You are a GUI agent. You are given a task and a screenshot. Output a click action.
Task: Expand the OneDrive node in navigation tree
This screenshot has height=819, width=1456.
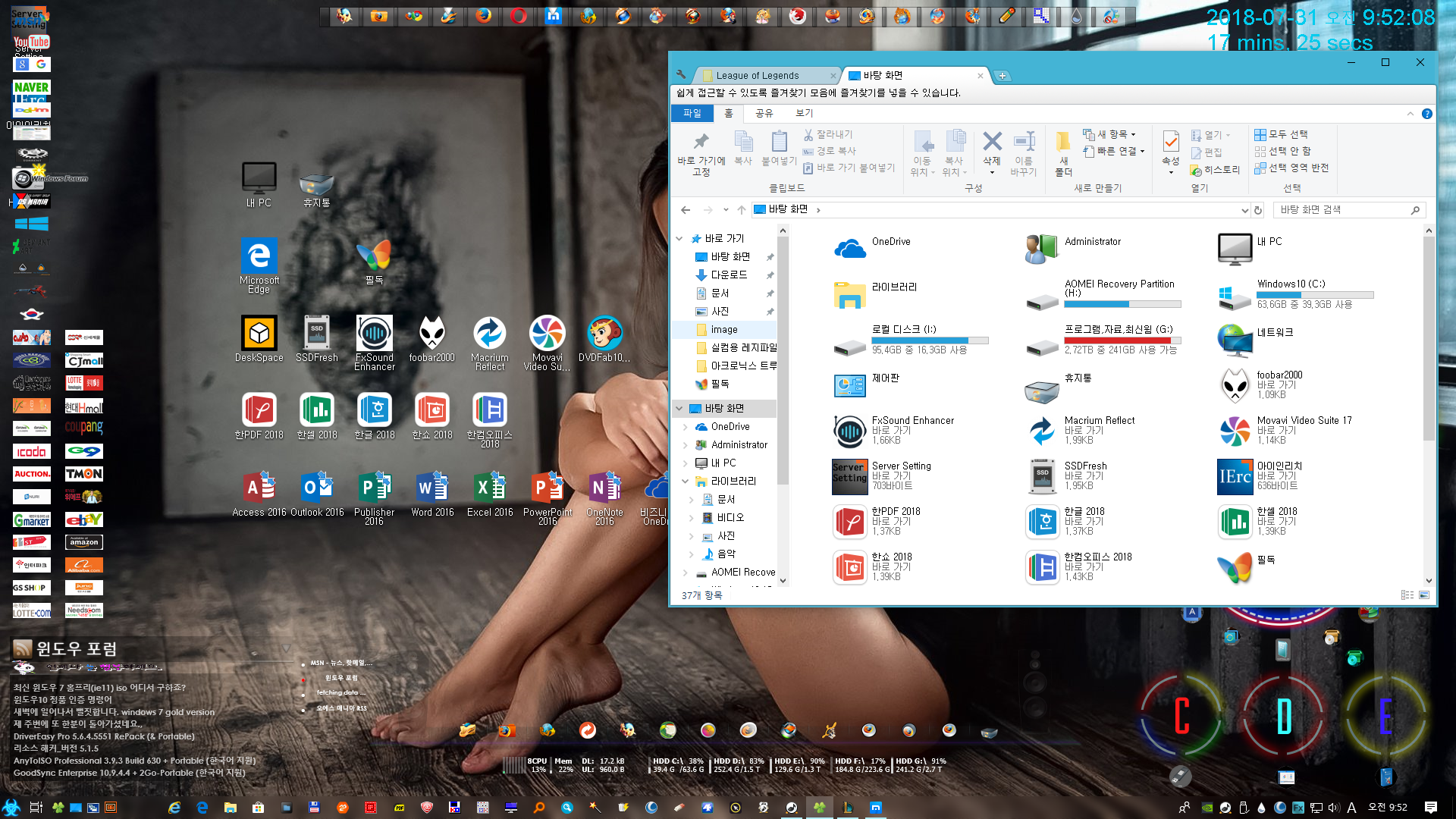pos(686,427)
